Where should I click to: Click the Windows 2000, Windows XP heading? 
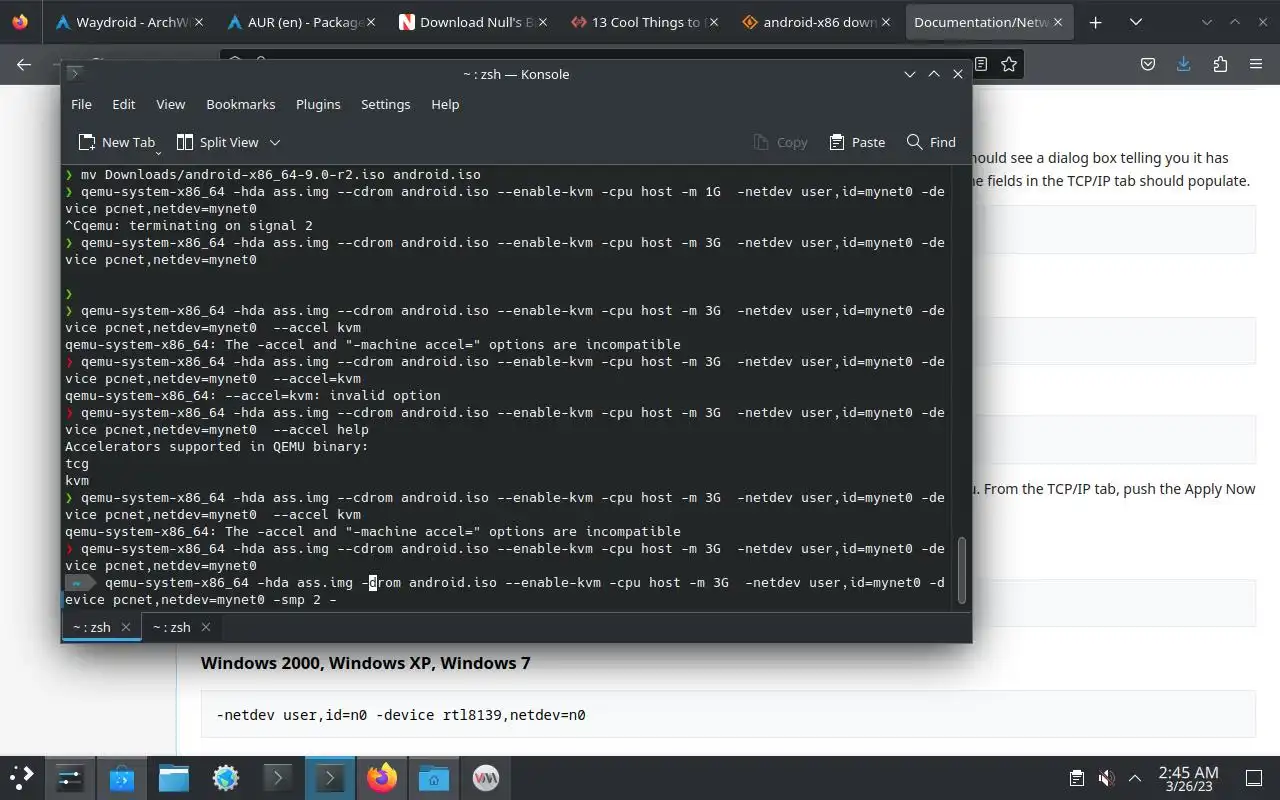tap(365, 663)
